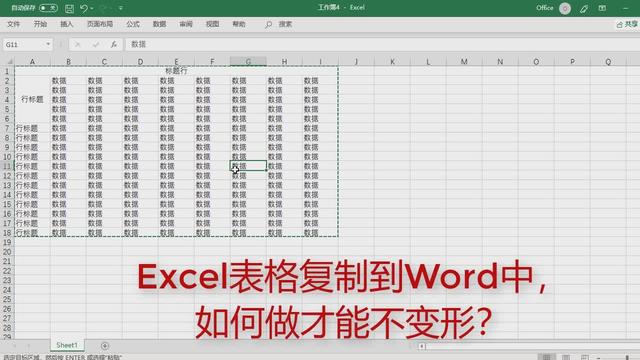Image resolution: width=640 pixels, height=360 pixels.
Task: Select row 11 header
Action: (x=7, y=166)
